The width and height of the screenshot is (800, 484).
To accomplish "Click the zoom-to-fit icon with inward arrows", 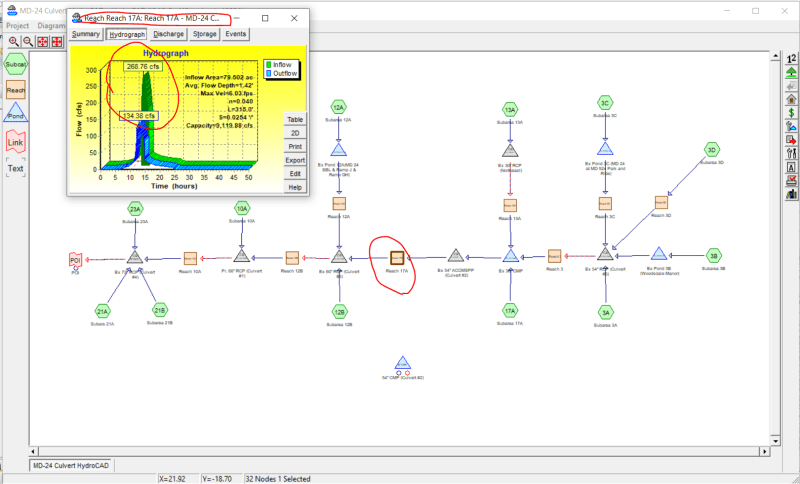I will (42, 42).
